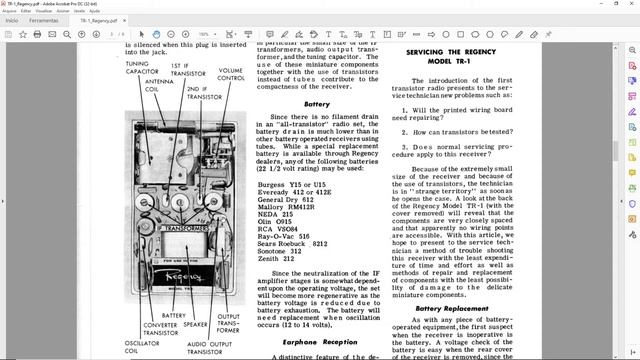Screen dimensions: 640x360
Task: Select the text callout tool
Action: pyautogui.click(x=402, y=35)
